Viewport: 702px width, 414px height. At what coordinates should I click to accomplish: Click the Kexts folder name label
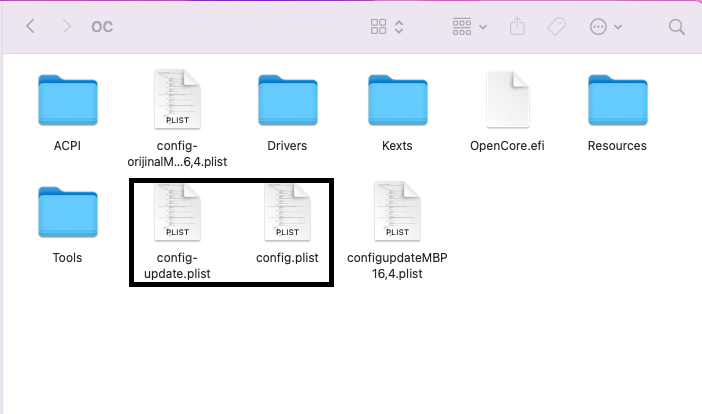click(x=397, y=146)
